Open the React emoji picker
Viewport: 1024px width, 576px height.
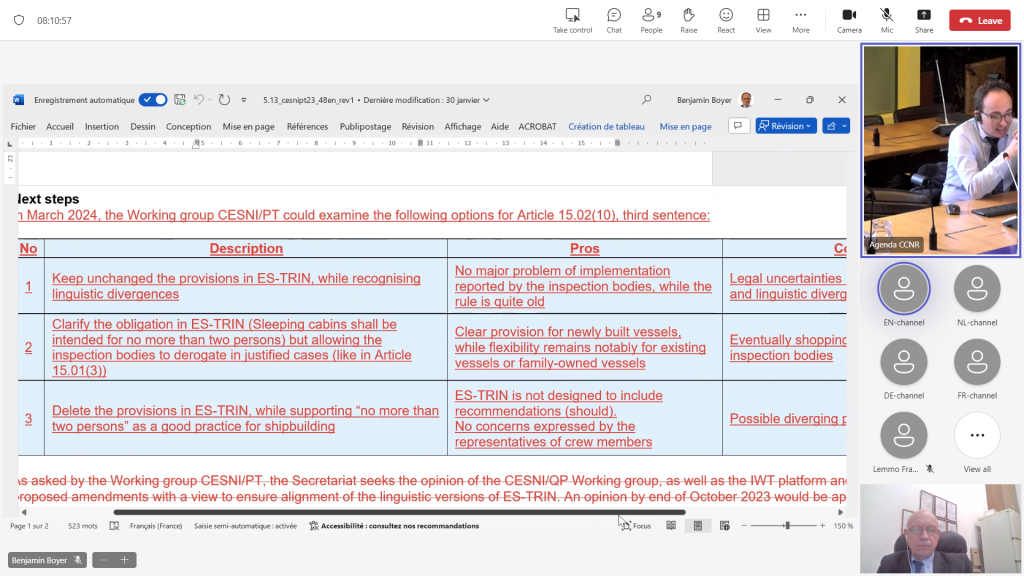pos(726,19)
